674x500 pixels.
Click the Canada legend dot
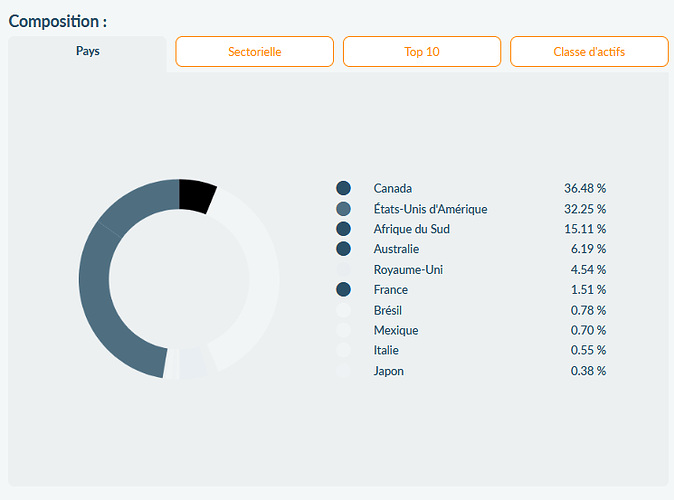coord(344,188)
